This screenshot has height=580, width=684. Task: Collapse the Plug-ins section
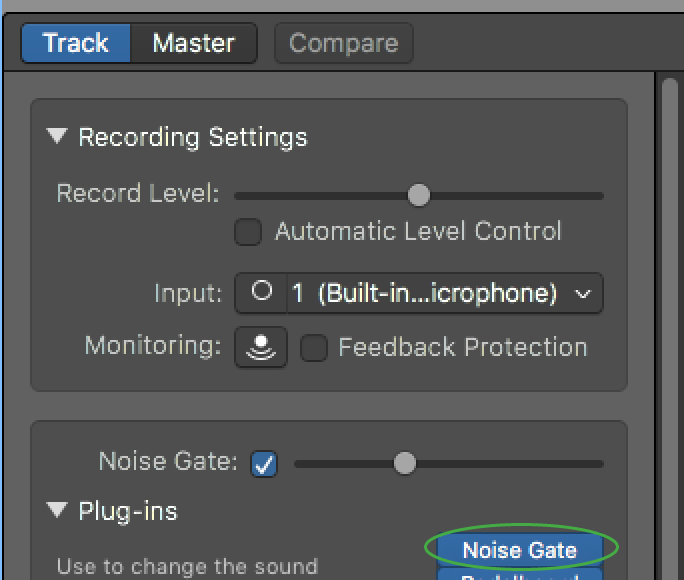pos(57,511)
